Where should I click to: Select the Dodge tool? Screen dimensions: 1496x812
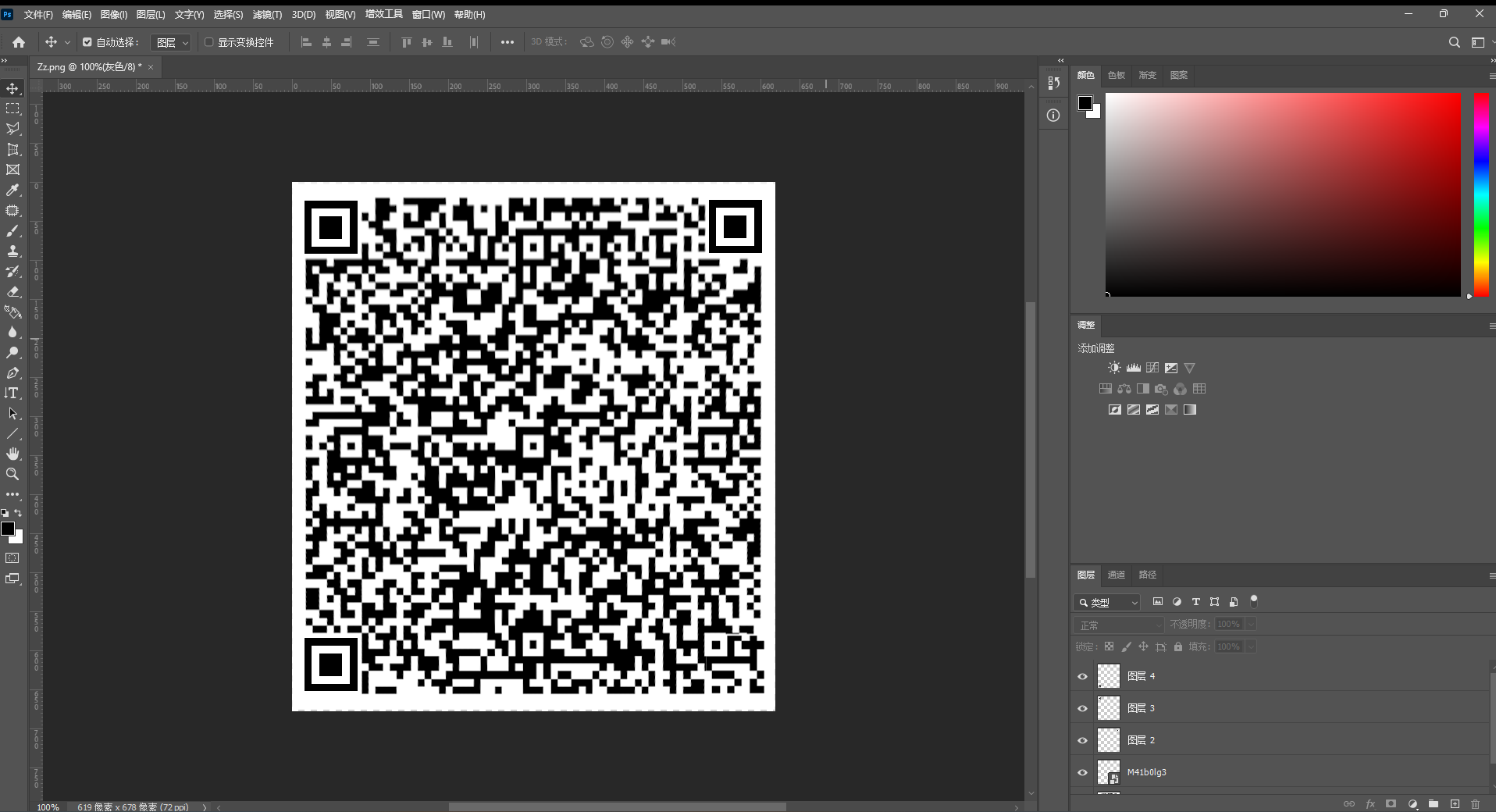tap(12, 352)
